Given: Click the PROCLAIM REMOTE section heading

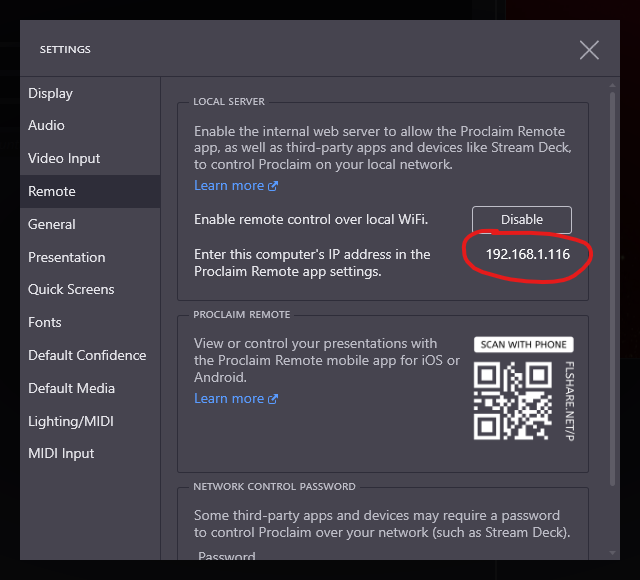Looking at the screenshot, I should coord(242,315).
